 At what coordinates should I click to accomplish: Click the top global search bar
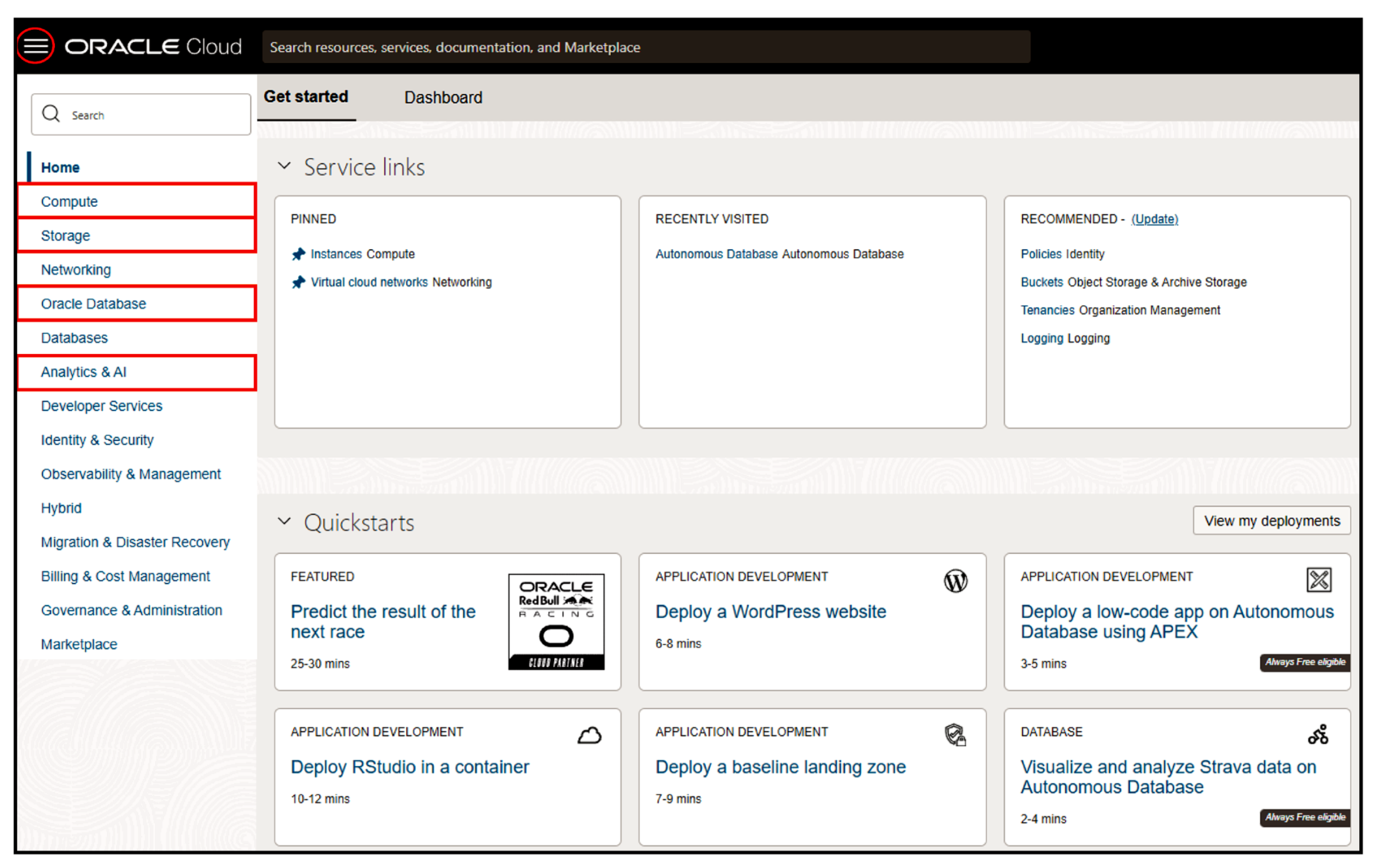click(646, 47)
